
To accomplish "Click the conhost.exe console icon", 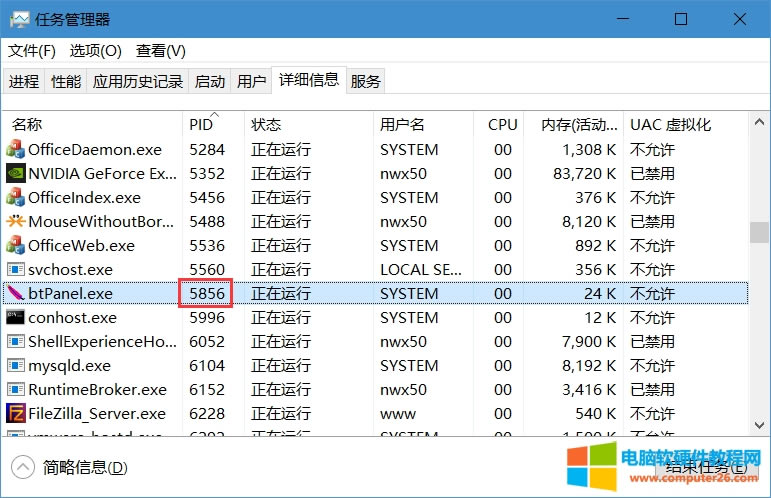I will pos(15,318).
